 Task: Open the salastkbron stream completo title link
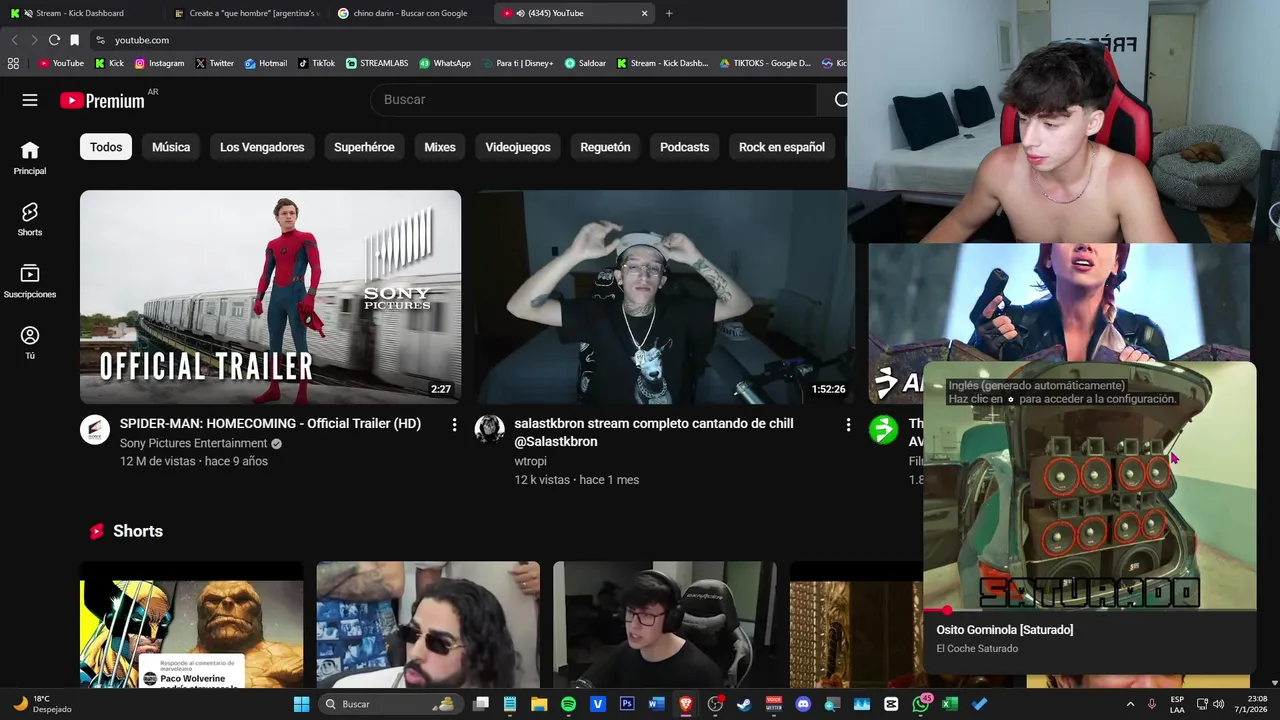tap(654, 432)
